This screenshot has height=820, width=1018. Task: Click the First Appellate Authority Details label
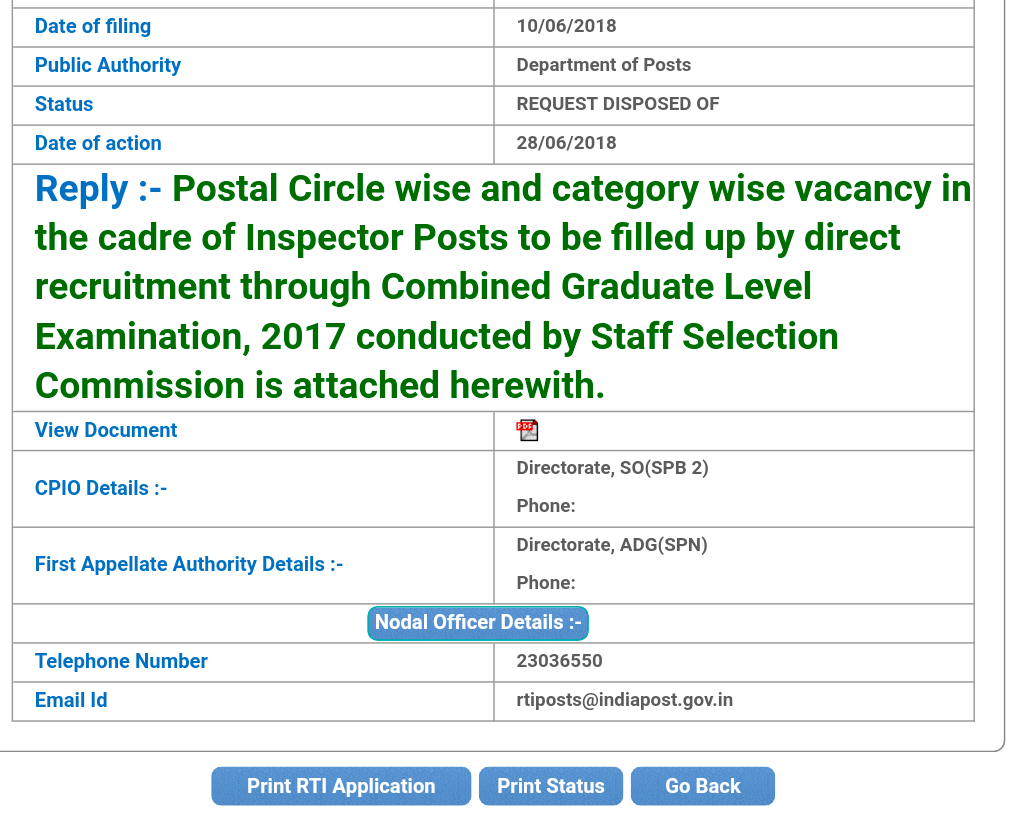tap(189, 564)
